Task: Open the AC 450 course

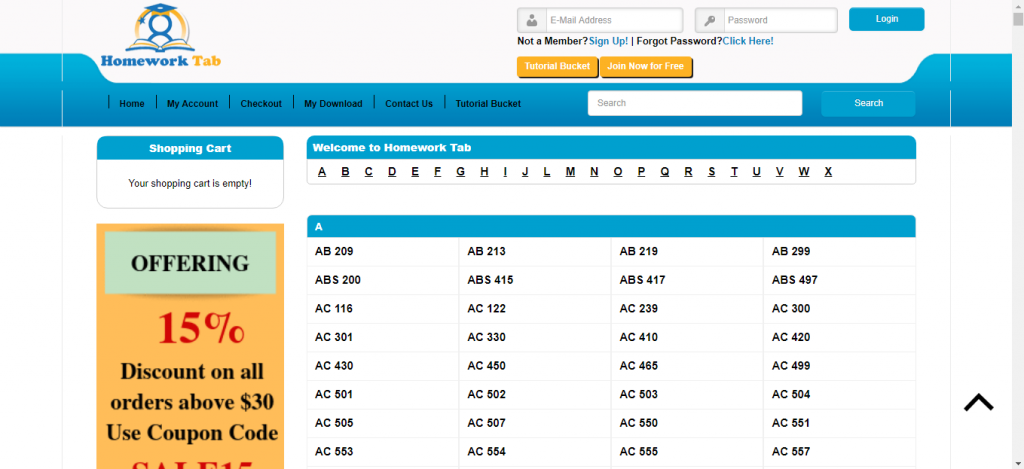Action: click(487, 366)
